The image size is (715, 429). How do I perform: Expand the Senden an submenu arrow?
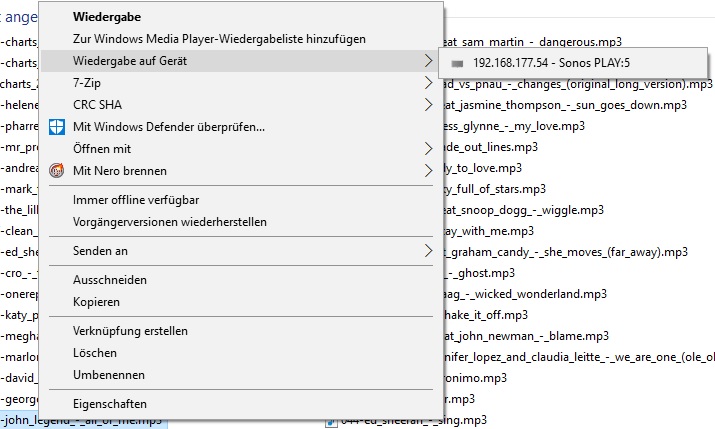(428, 251)
